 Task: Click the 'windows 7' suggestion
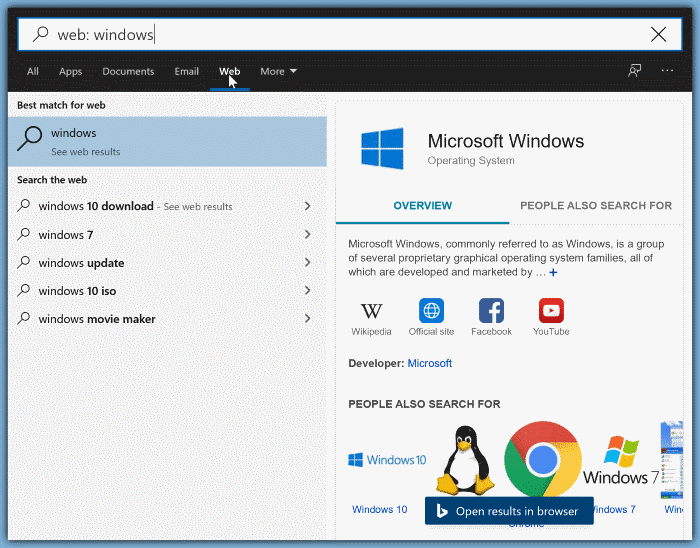pos(167,235)
